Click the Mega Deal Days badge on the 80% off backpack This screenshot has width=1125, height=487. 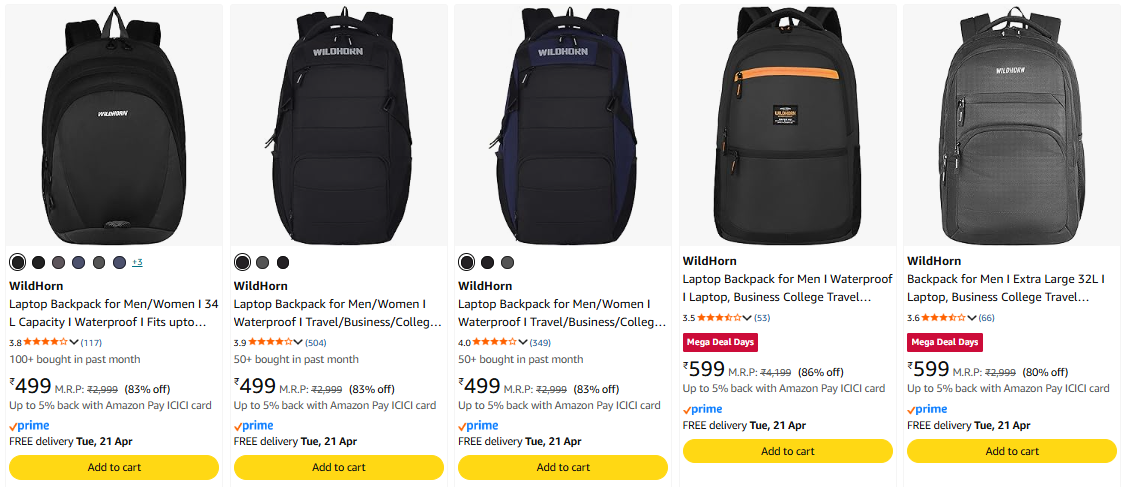point(944,342)
